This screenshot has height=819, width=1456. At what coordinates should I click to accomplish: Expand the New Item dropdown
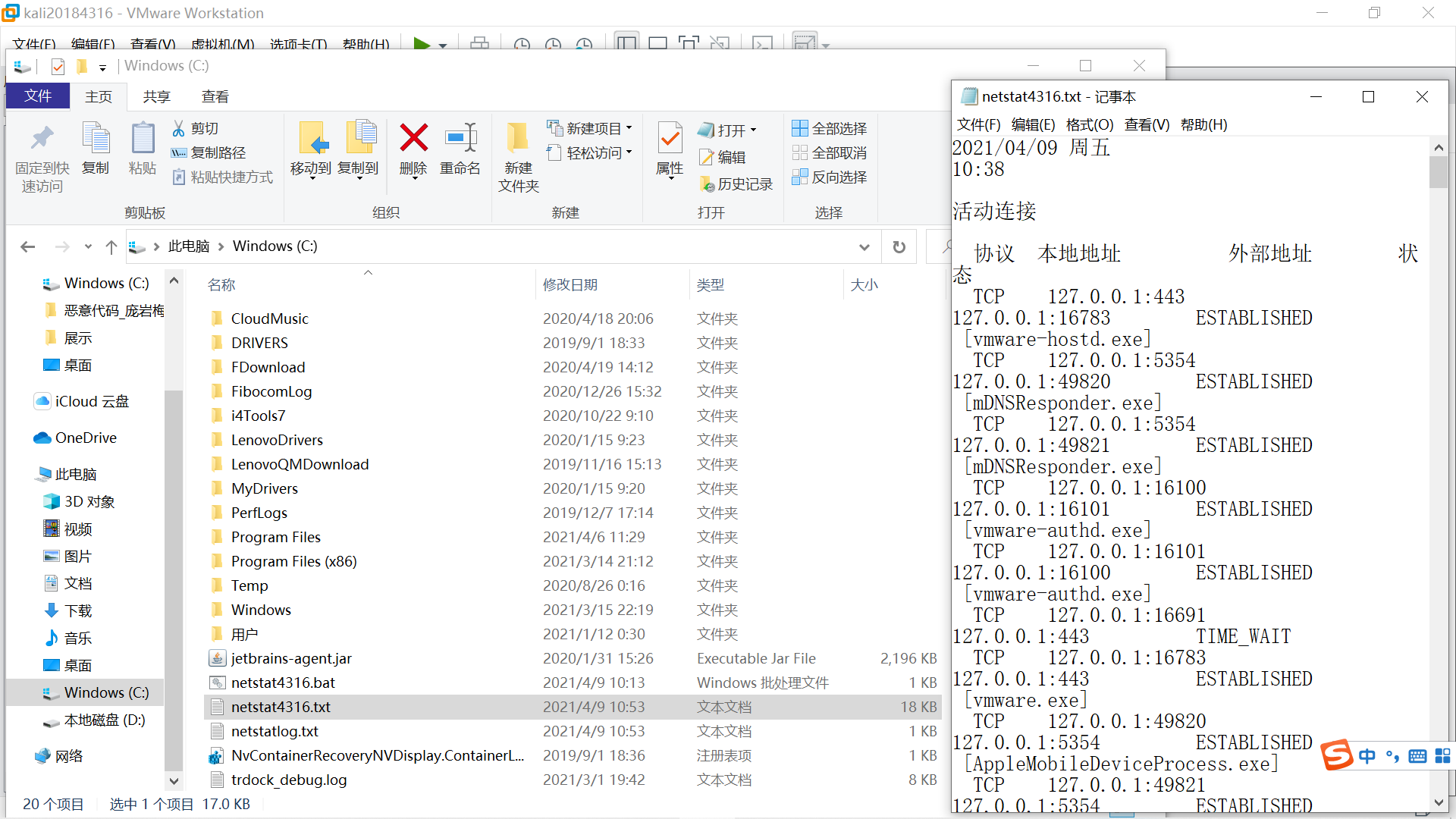(629, 128)
